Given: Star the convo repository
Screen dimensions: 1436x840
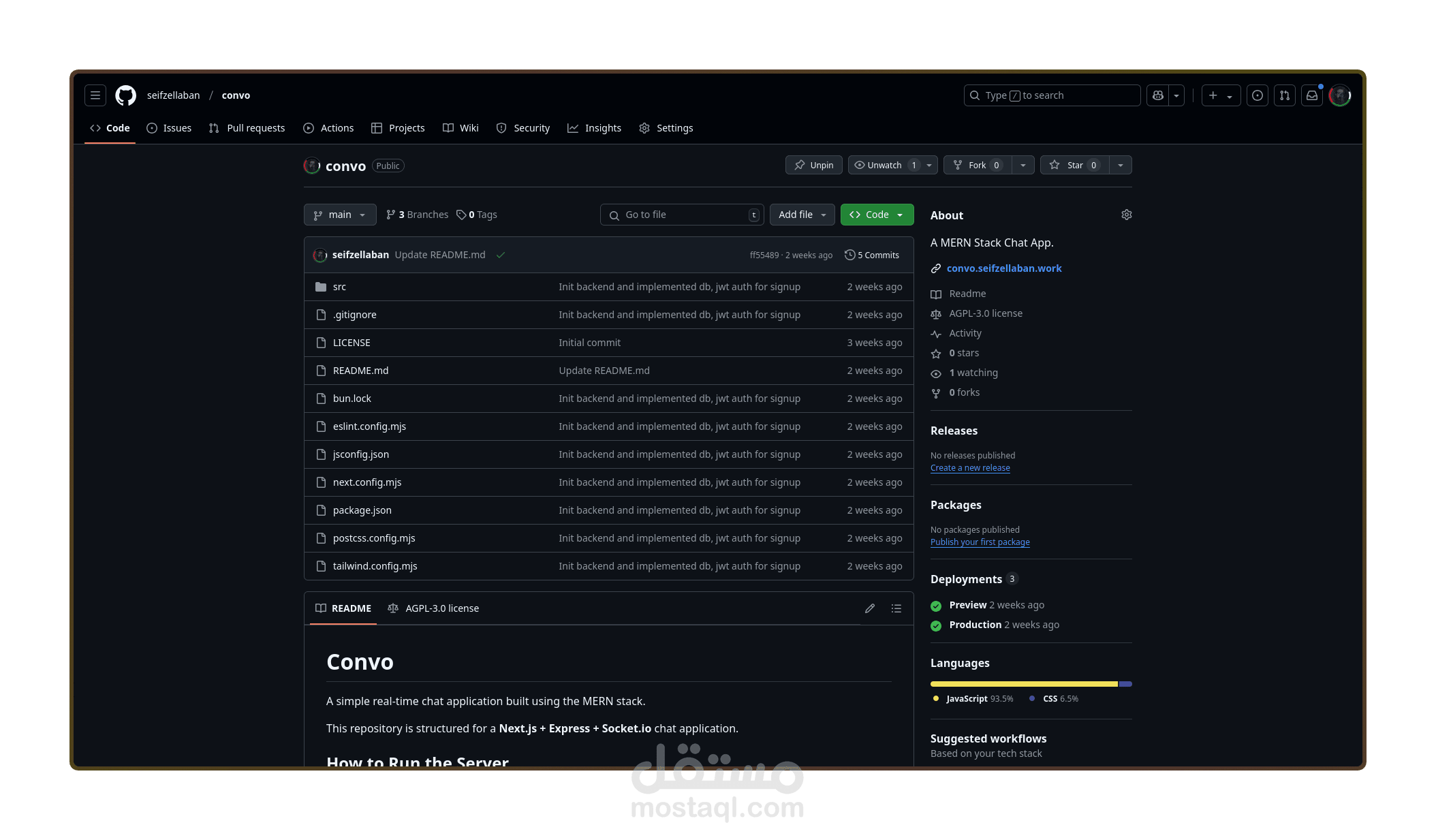Looking at the screenshot, I should [x=1075, y=165].
